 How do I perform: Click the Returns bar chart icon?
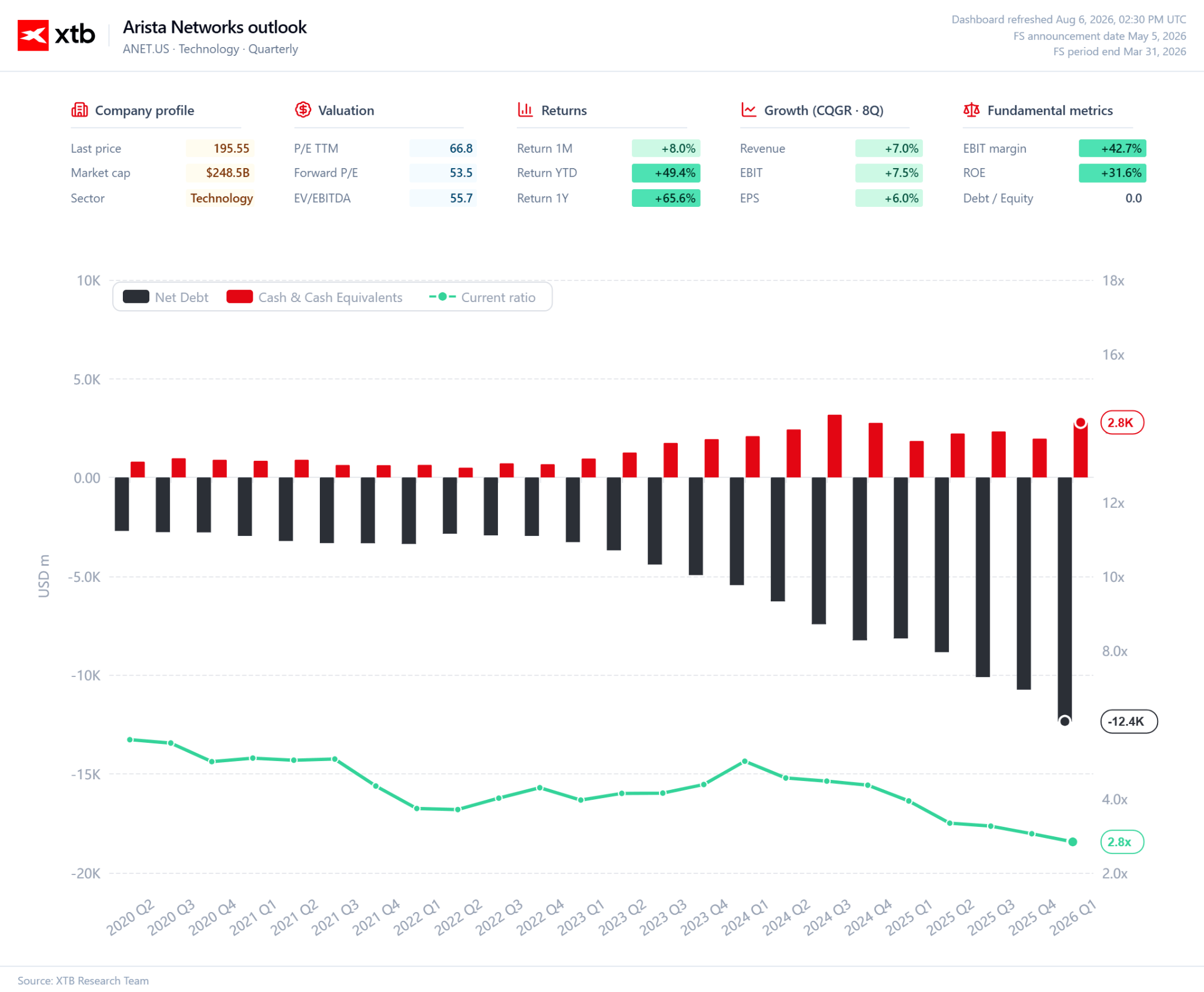(x=526, y=110)
